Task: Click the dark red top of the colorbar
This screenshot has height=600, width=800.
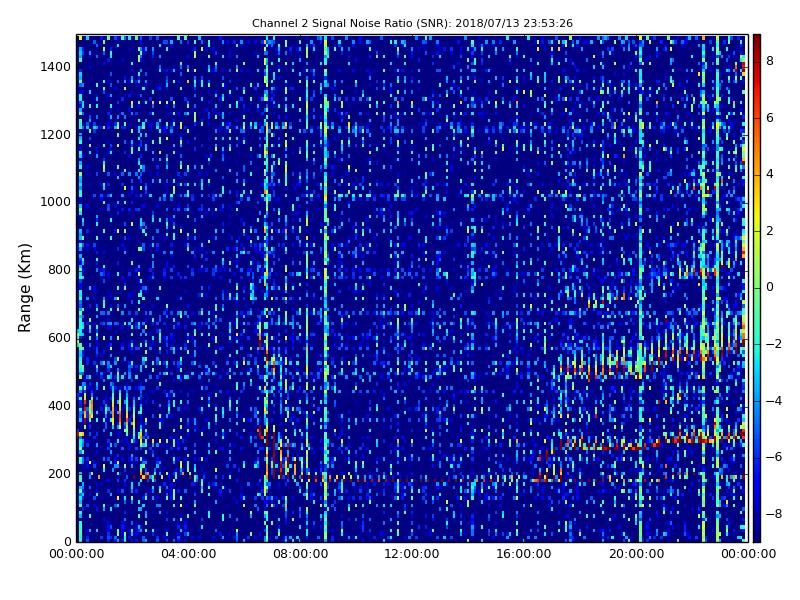Action: [757, 41]
